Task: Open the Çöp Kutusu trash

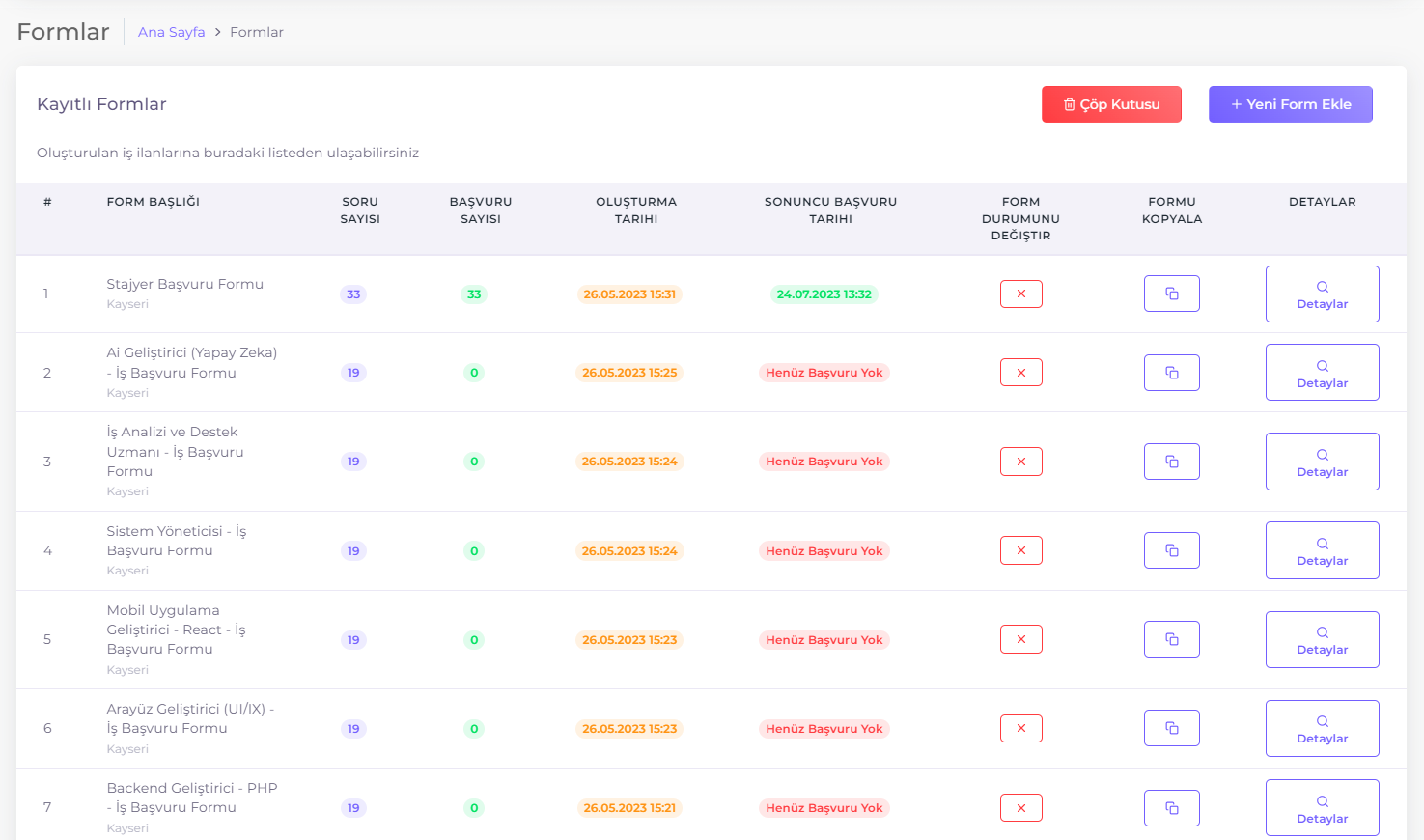Action: coord(1111,104)
